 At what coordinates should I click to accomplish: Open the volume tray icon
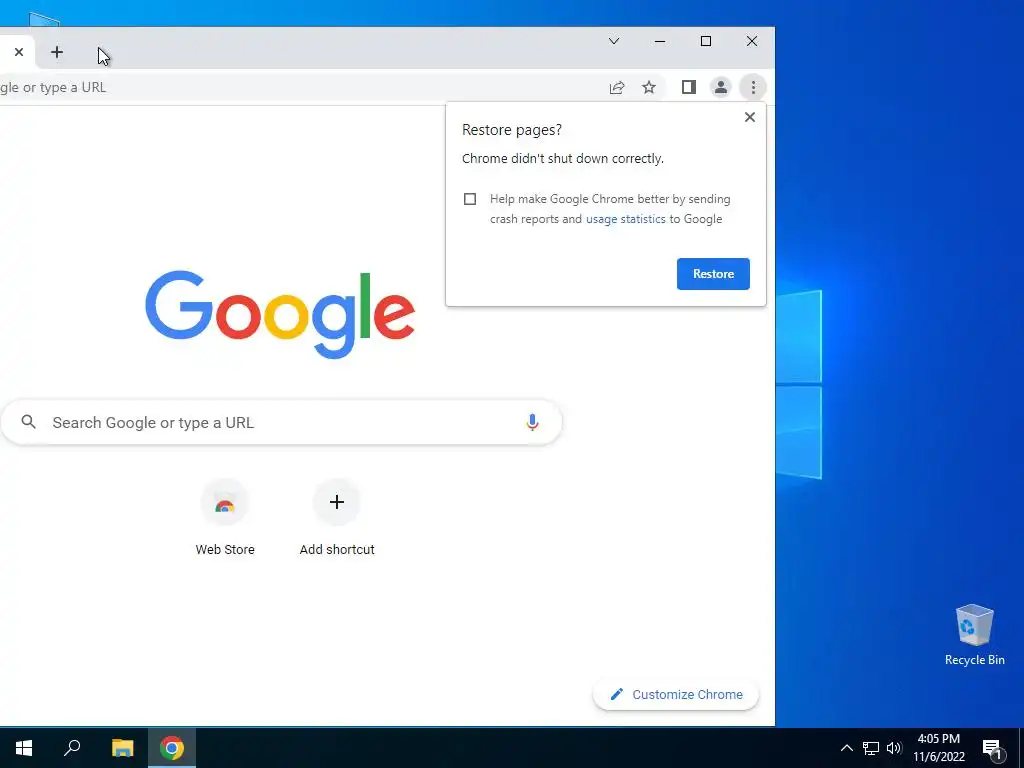point(894,748)
